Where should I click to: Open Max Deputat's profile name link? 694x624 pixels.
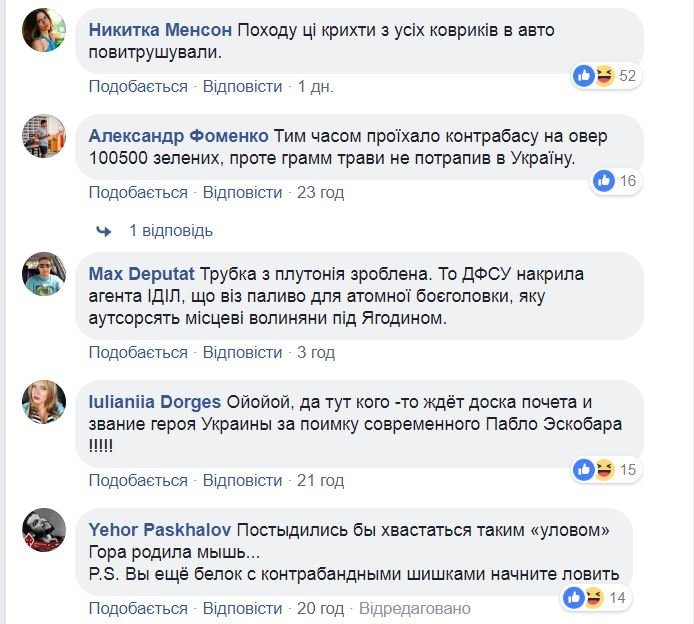tap(142, 274)
